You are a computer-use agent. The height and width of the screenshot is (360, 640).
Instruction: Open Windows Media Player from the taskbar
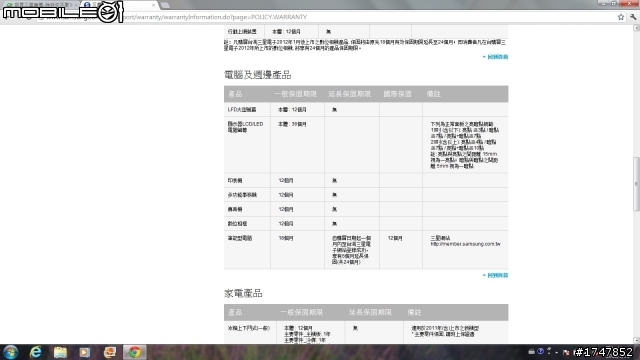click(85, 352)
